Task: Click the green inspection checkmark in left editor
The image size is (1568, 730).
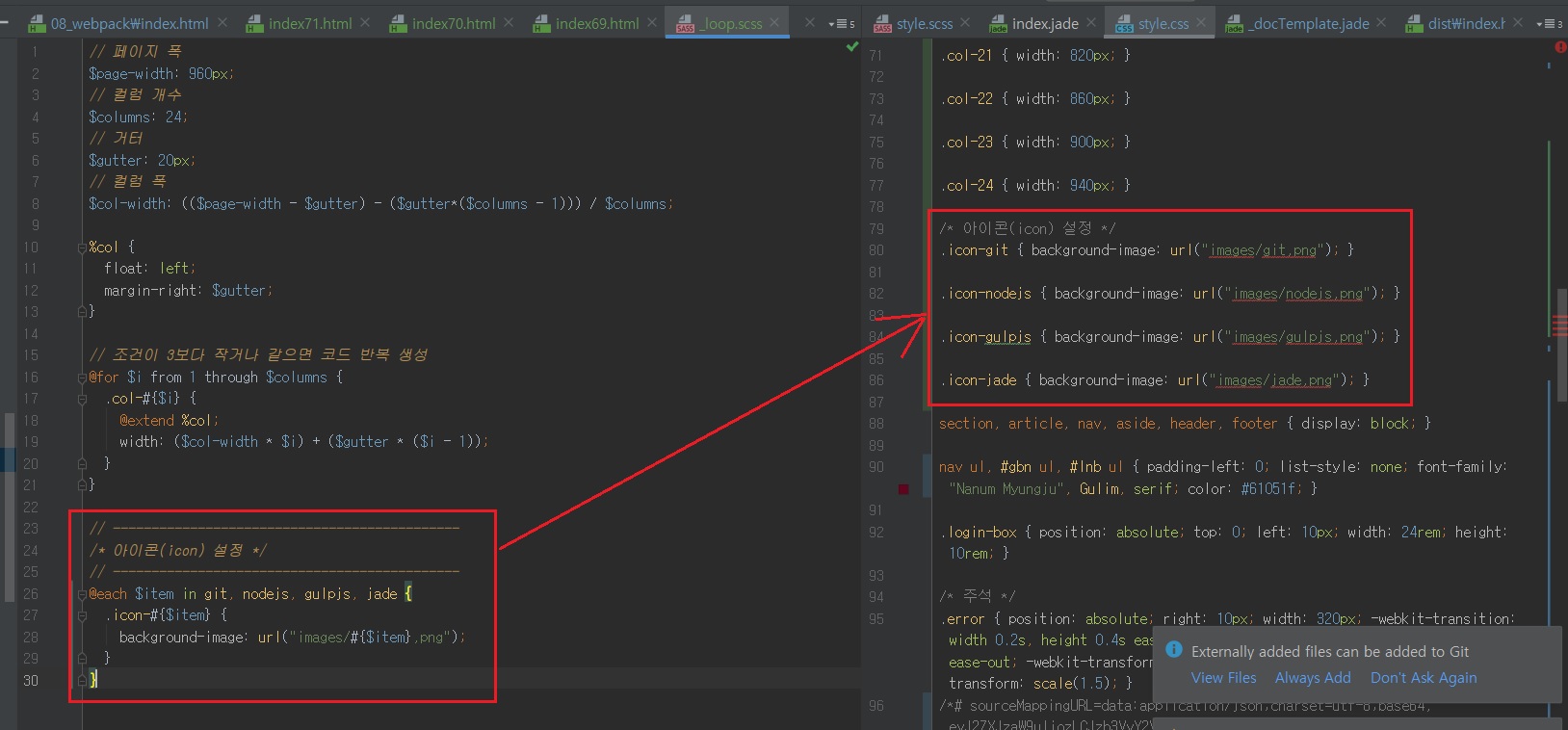Action: [851, 46]
